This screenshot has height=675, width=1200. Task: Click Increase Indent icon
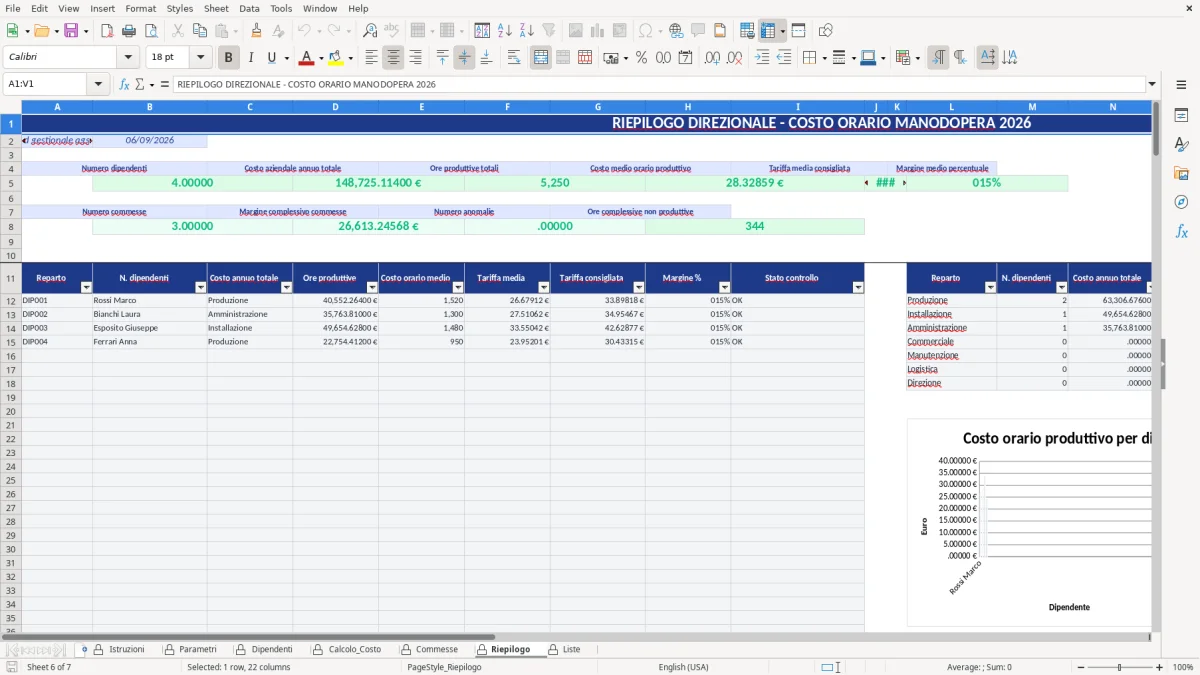tap(762, 58)
